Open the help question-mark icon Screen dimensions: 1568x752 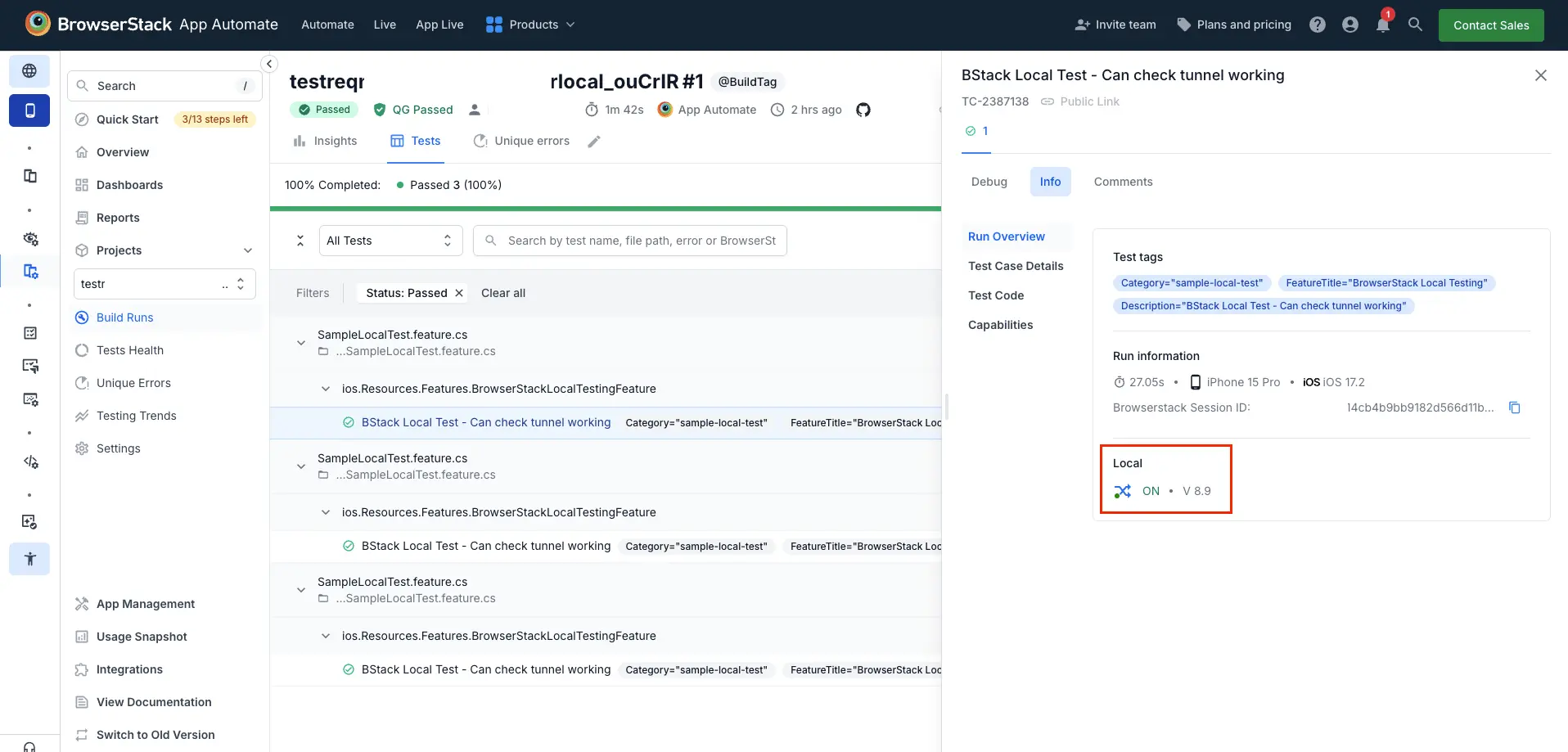click(x=1318, y=25)
